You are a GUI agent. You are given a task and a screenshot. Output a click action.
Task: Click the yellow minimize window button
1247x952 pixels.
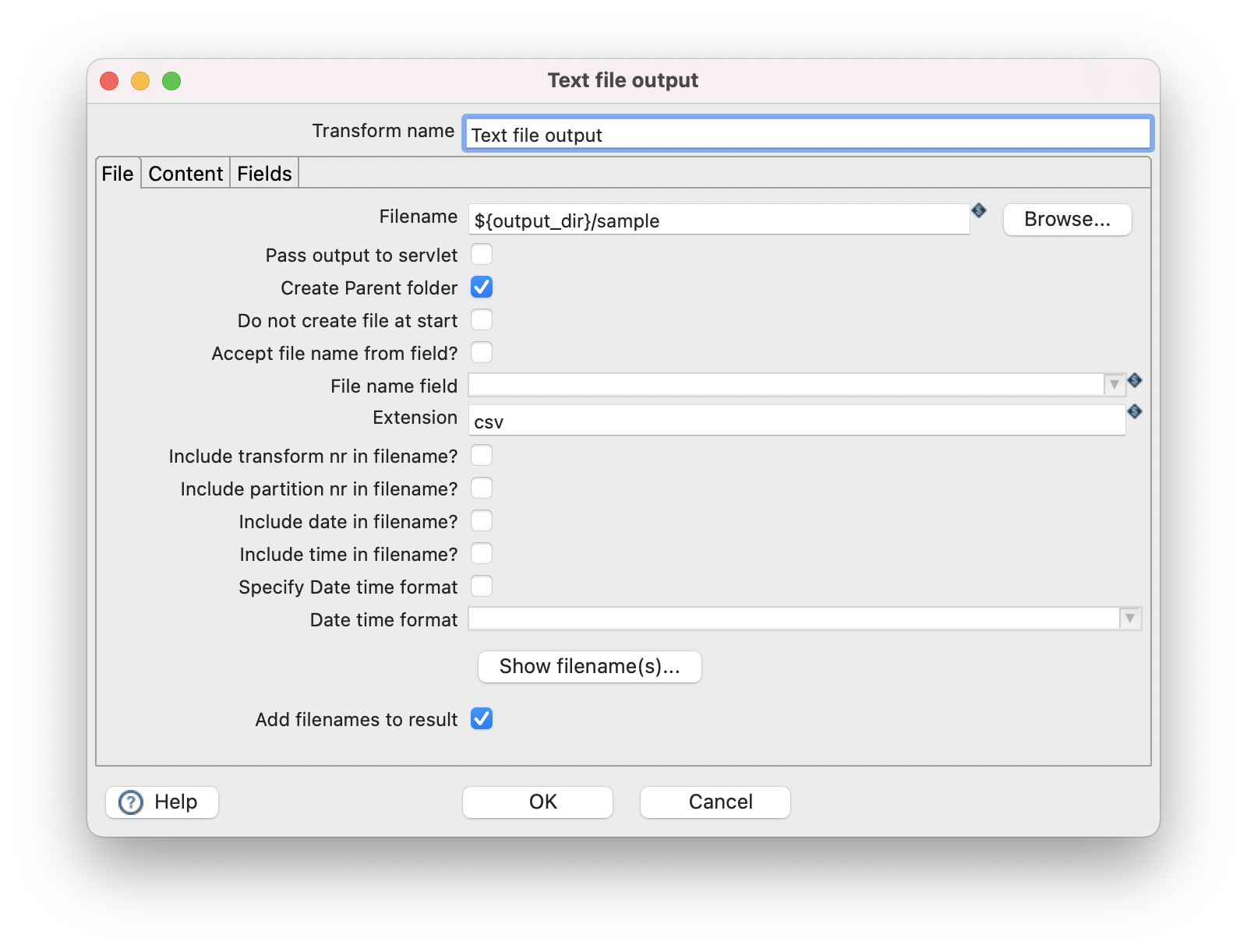[x=140, y=81]
